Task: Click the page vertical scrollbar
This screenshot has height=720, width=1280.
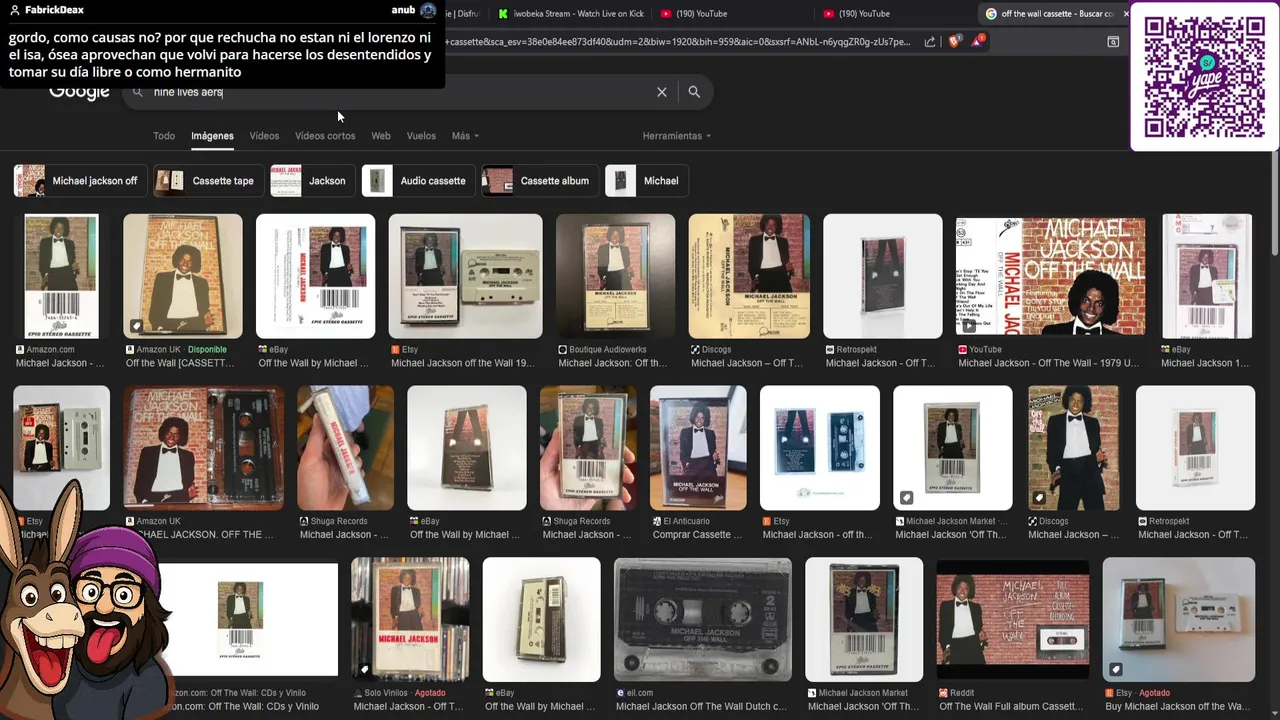Action: click(1274, 204)
